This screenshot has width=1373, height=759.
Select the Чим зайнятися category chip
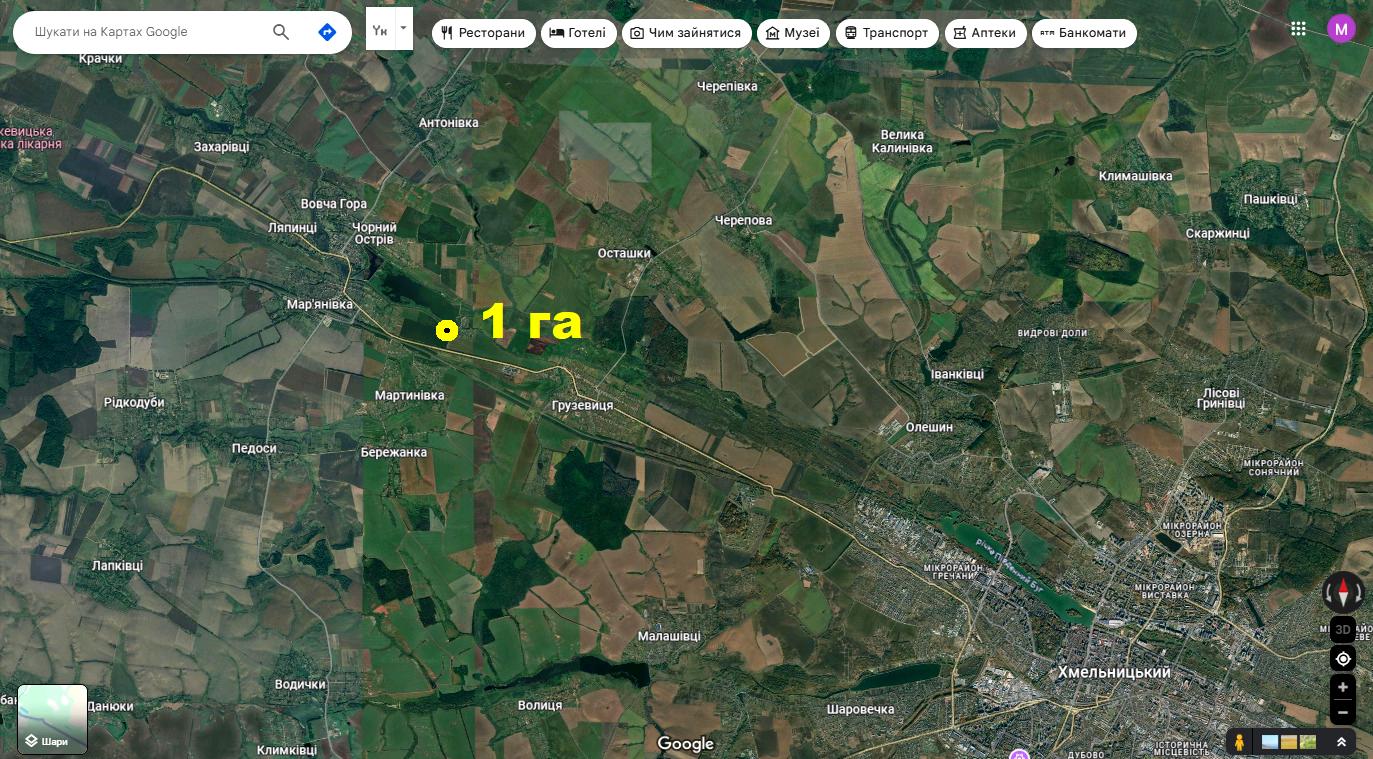[686, 33]
